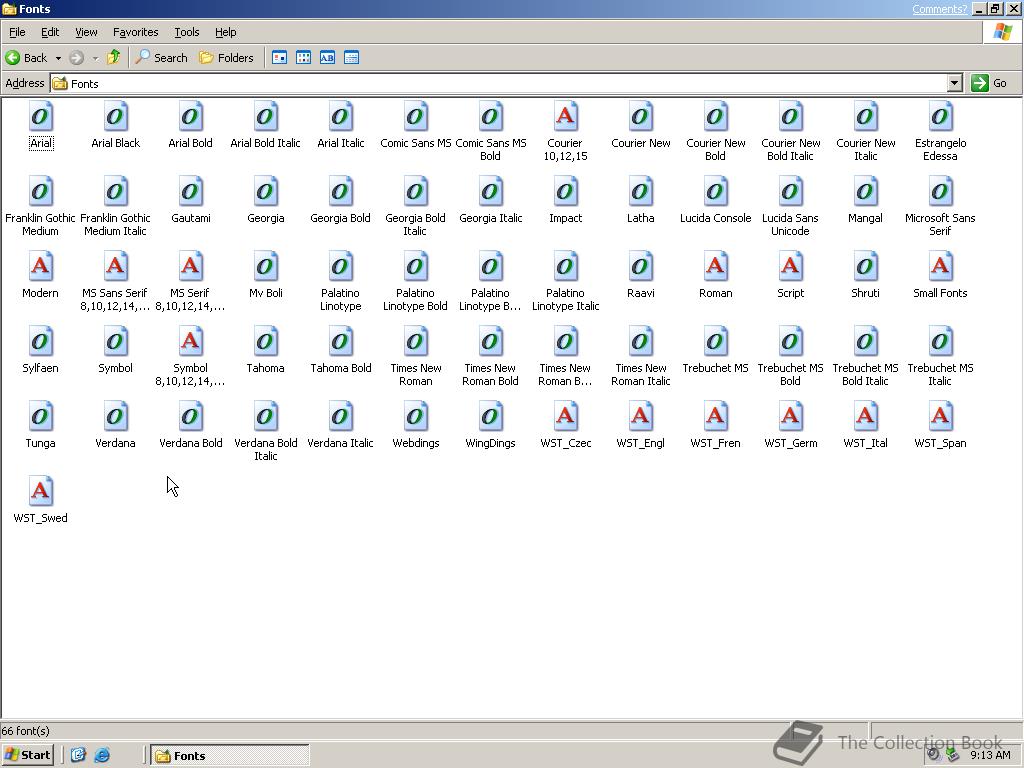Click the Forward navigation arrow
1024x768 pixels.
pyautogui.click(x=76, y=57)
